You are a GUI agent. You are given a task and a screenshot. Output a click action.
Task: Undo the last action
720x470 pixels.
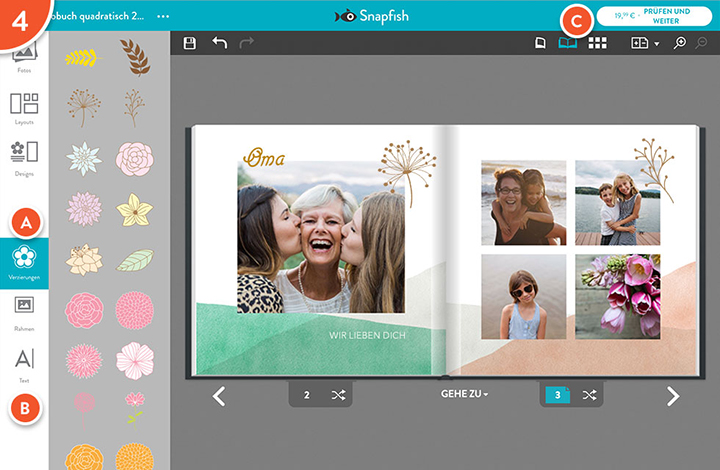pos(219,43)
